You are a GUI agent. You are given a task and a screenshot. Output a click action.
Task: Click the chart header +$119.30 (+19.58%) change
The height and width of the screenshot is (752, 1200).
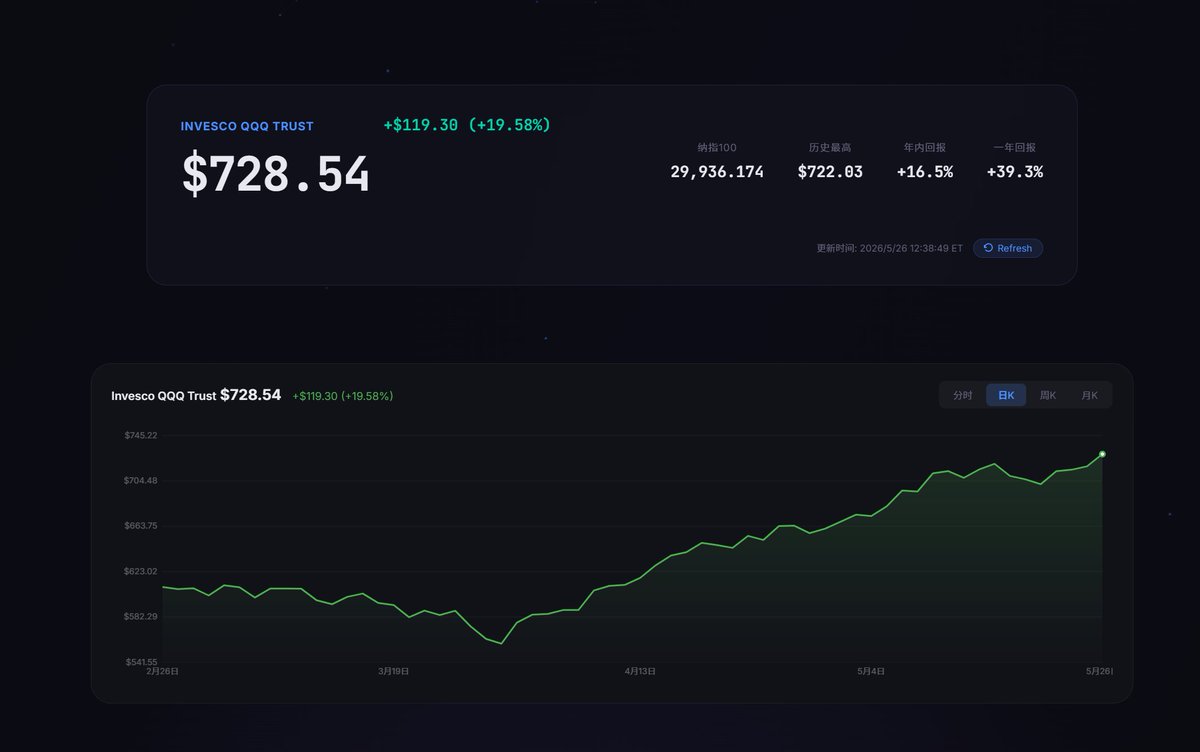click(x=343, y=396)
